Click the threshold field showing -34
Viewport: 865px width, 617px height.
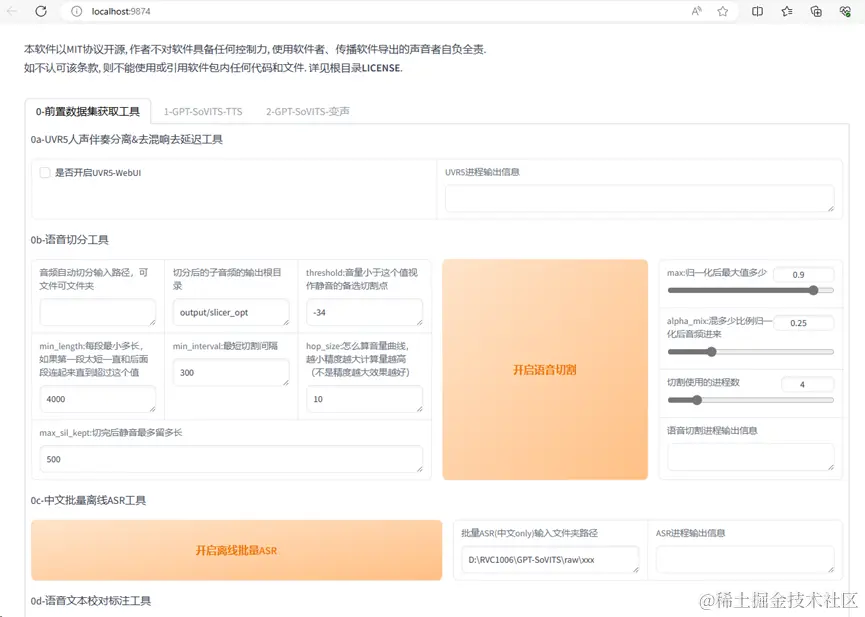(364, 312)
